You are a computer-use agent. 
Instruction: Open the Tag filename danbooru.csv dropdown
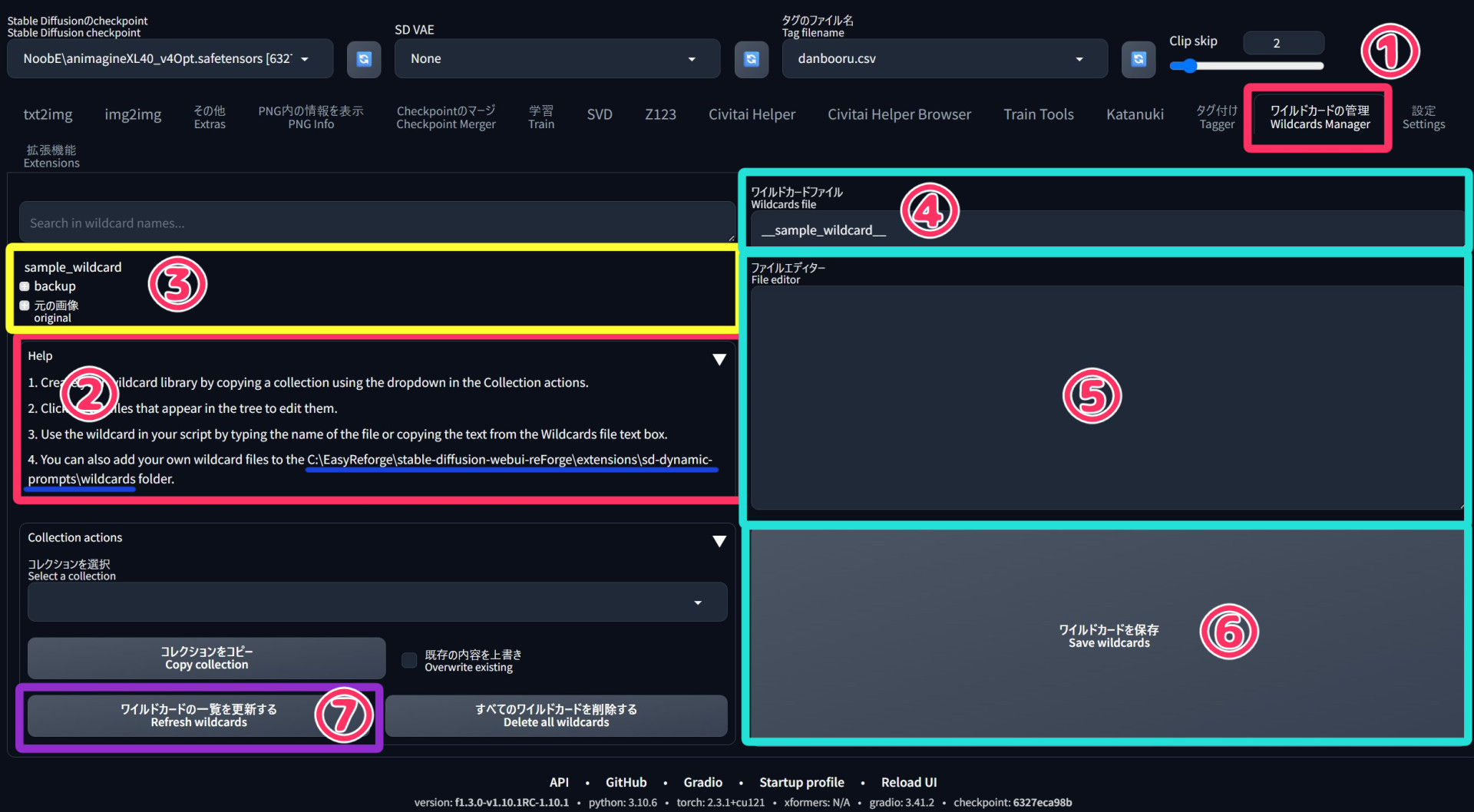coord(945,59)
